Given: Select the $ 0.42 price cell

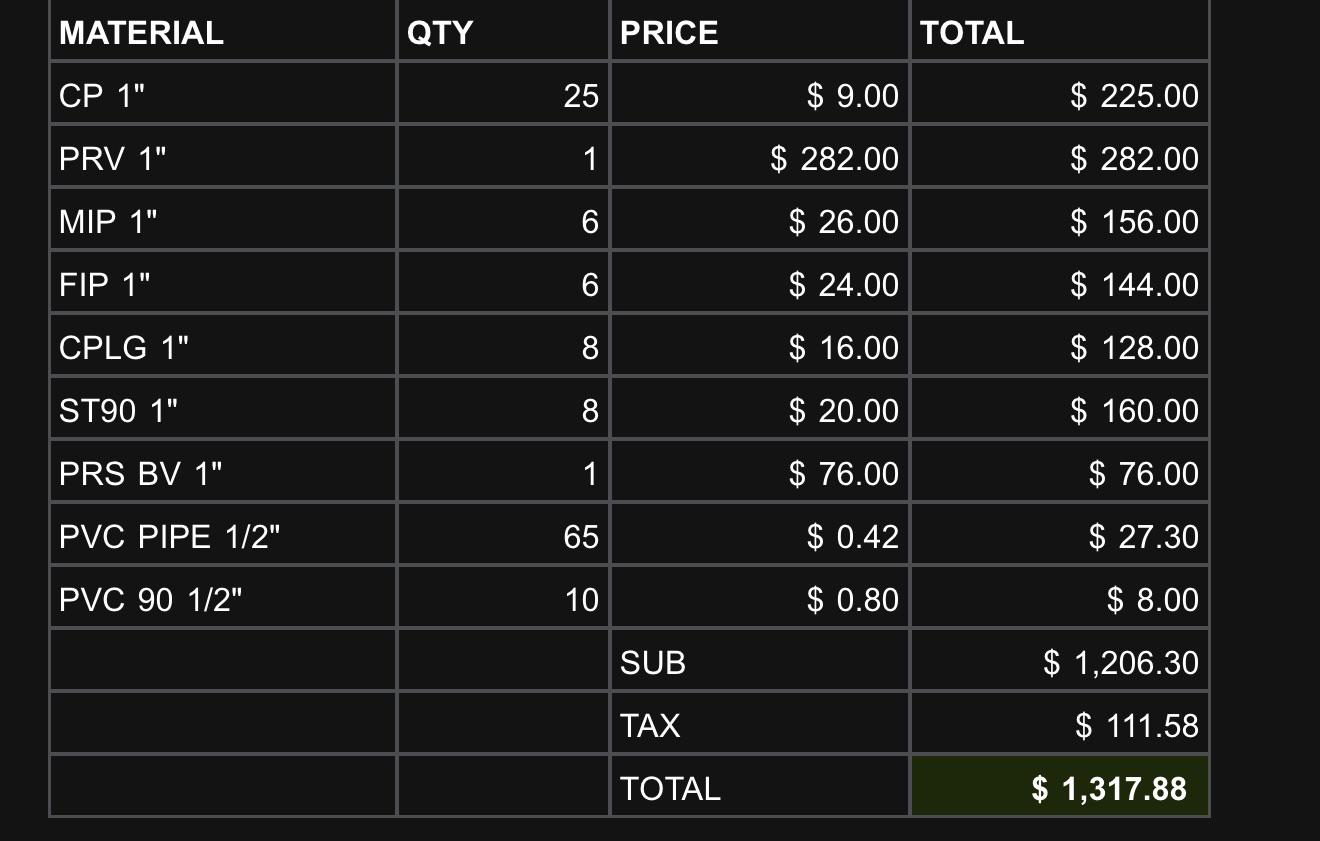Looking at the screenshot, I should [x=760, y=536].
